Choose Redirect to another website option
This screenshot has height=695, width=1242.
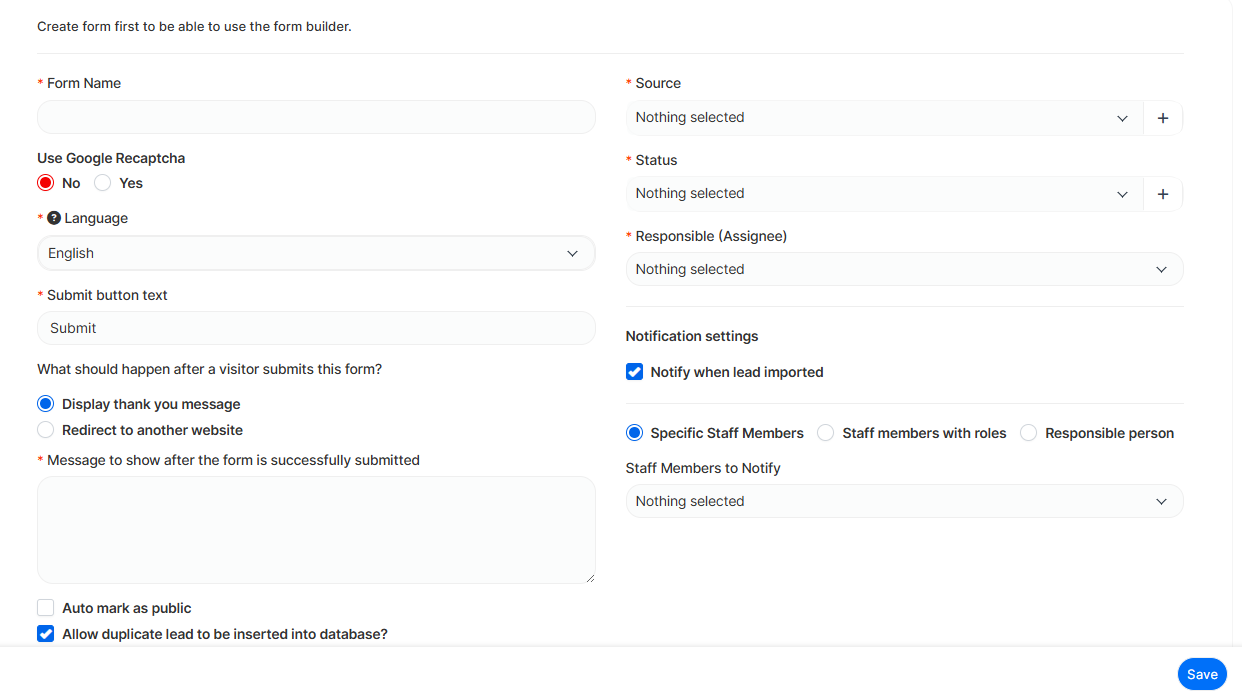46,430
